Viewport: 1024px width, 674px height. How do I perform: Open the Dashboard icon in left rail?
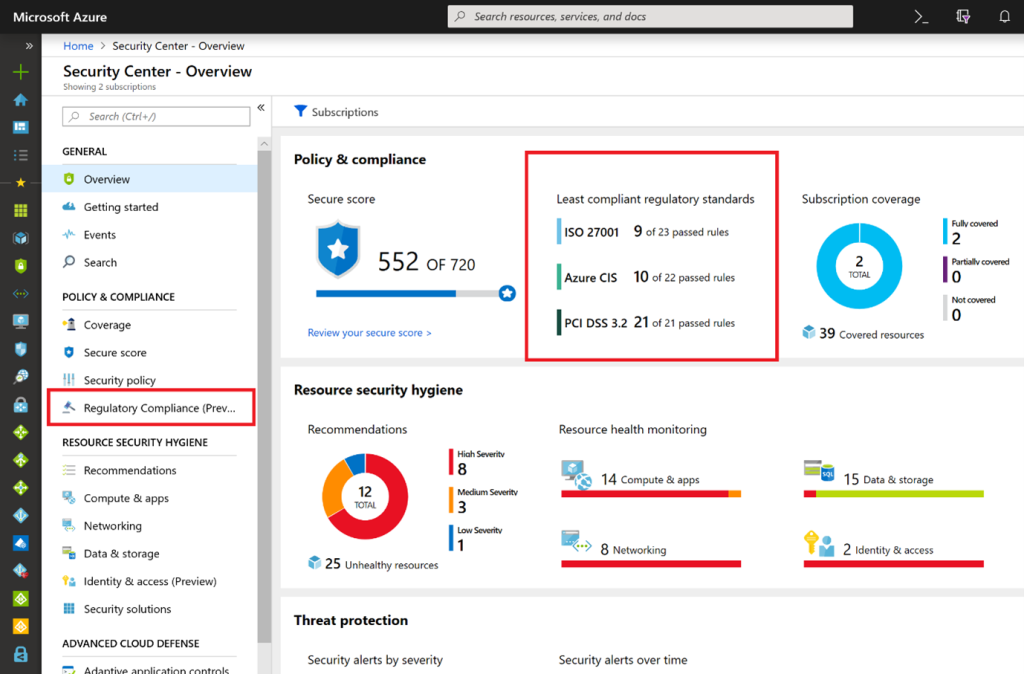[x=20, y=127]
